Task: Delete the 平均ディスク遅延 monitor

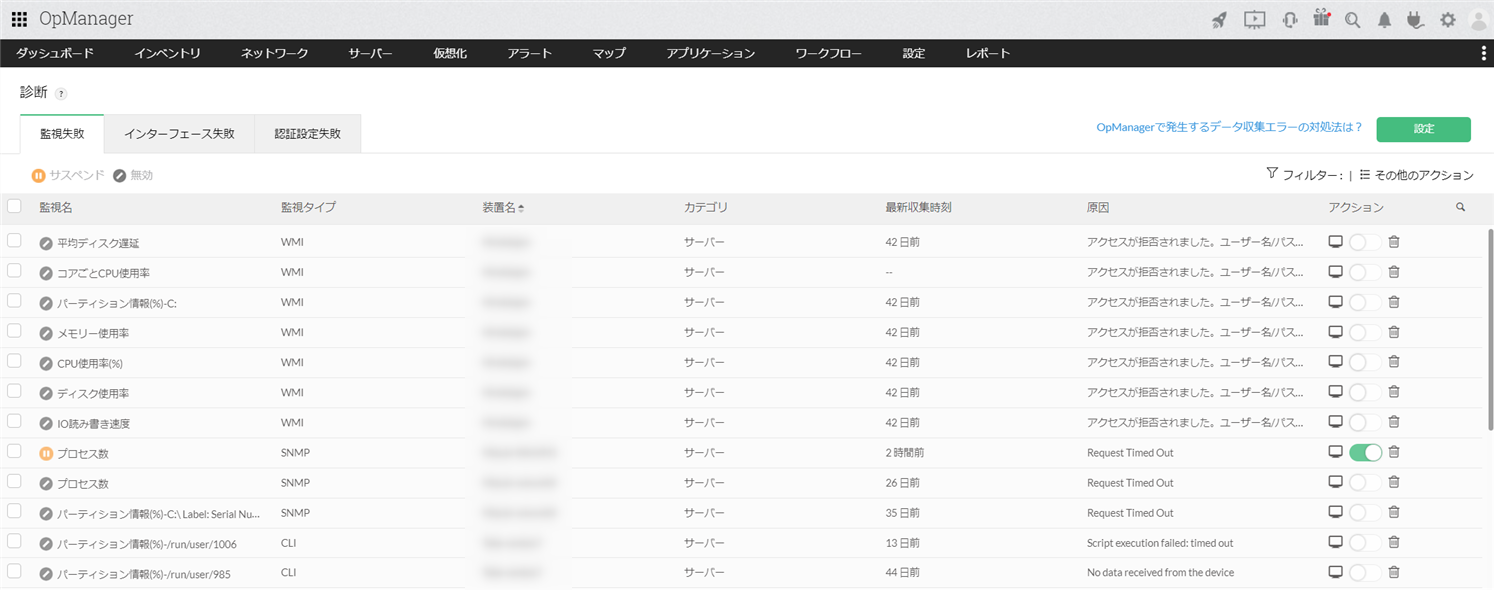Action: coord(1394,242)
